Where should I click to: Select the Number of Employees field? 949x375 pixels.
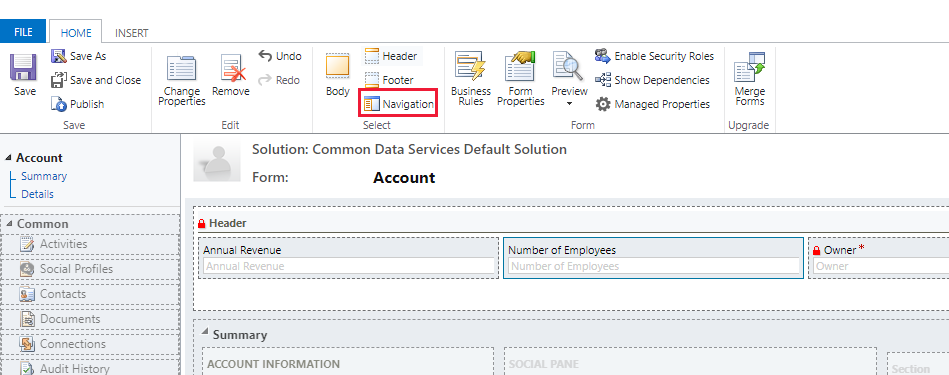(654, 258)
